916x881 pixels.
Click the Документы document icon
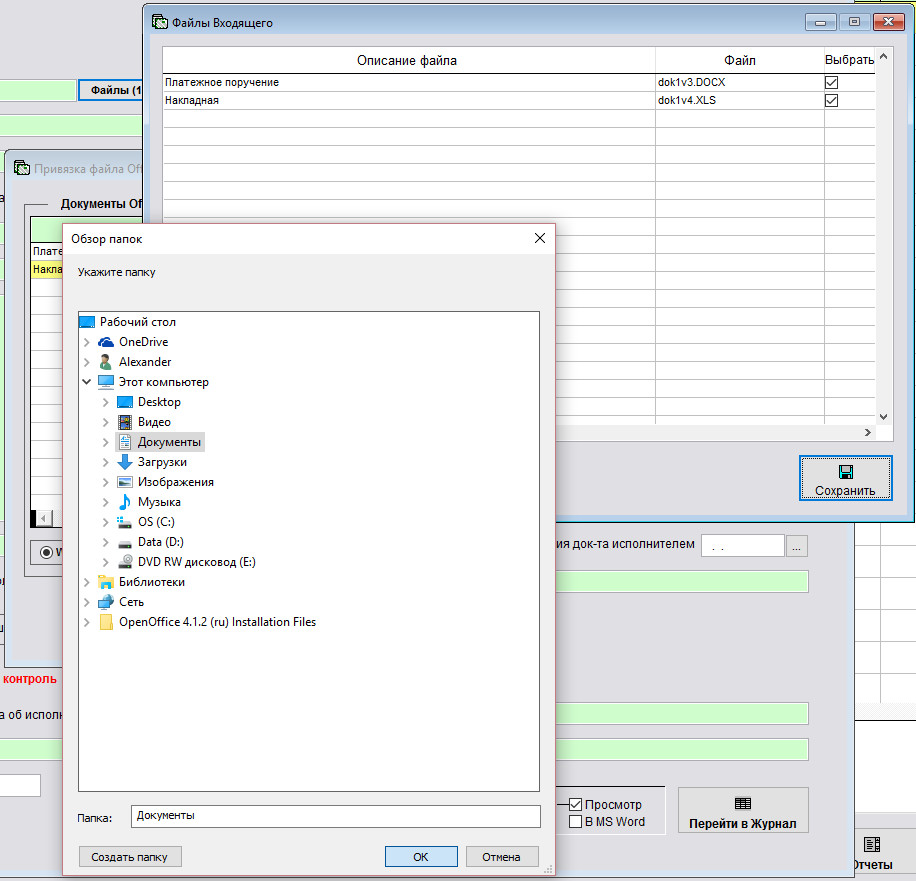124,442
